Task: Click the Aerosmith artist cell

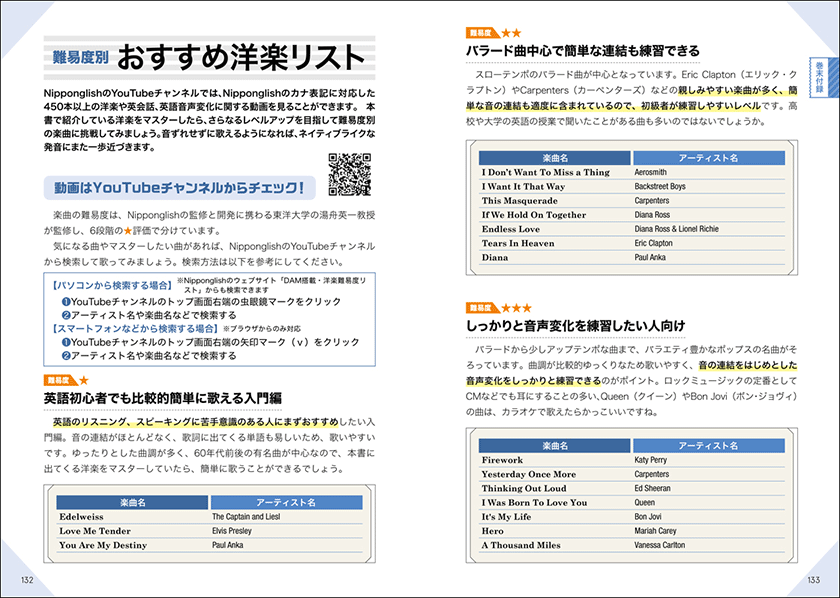Action: [x=650, y=173]
